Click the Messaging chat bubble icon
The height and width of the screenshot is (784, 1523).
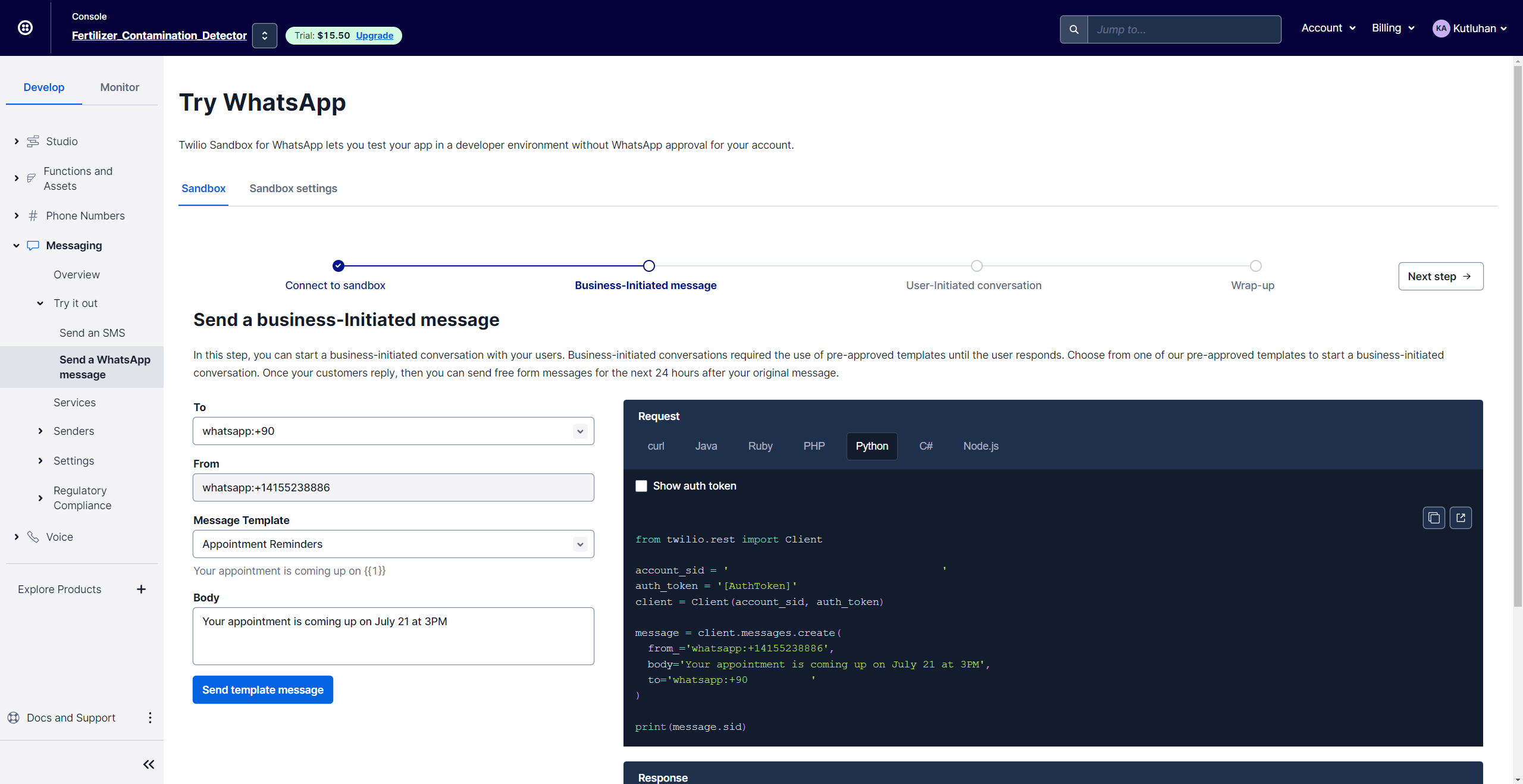click(33, 245)
